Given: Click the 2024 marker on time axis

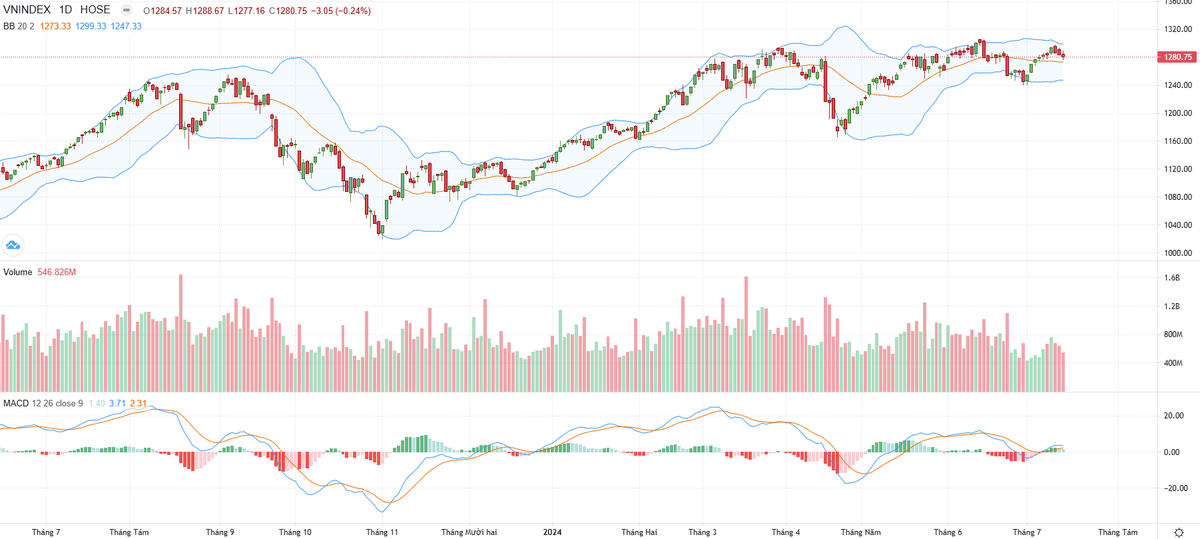Looking at the screenshot, I should click(552, 532).
